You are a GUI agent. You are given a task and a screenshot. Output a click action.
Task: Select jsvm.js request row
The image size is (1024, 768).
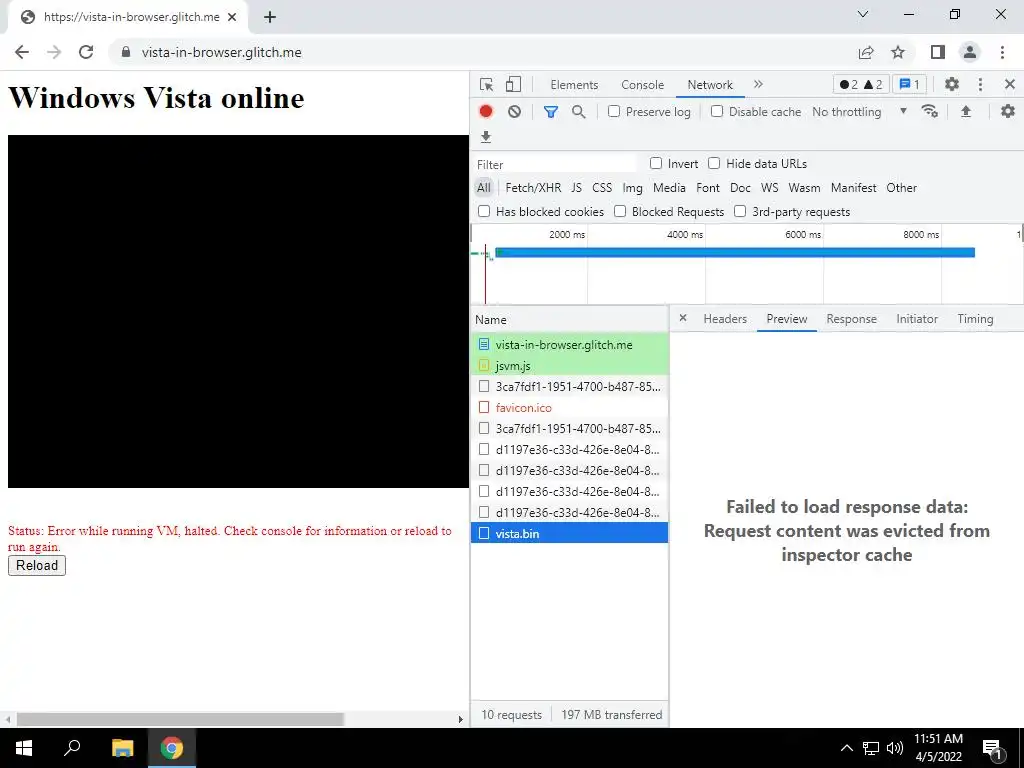(x=569, y=366)
